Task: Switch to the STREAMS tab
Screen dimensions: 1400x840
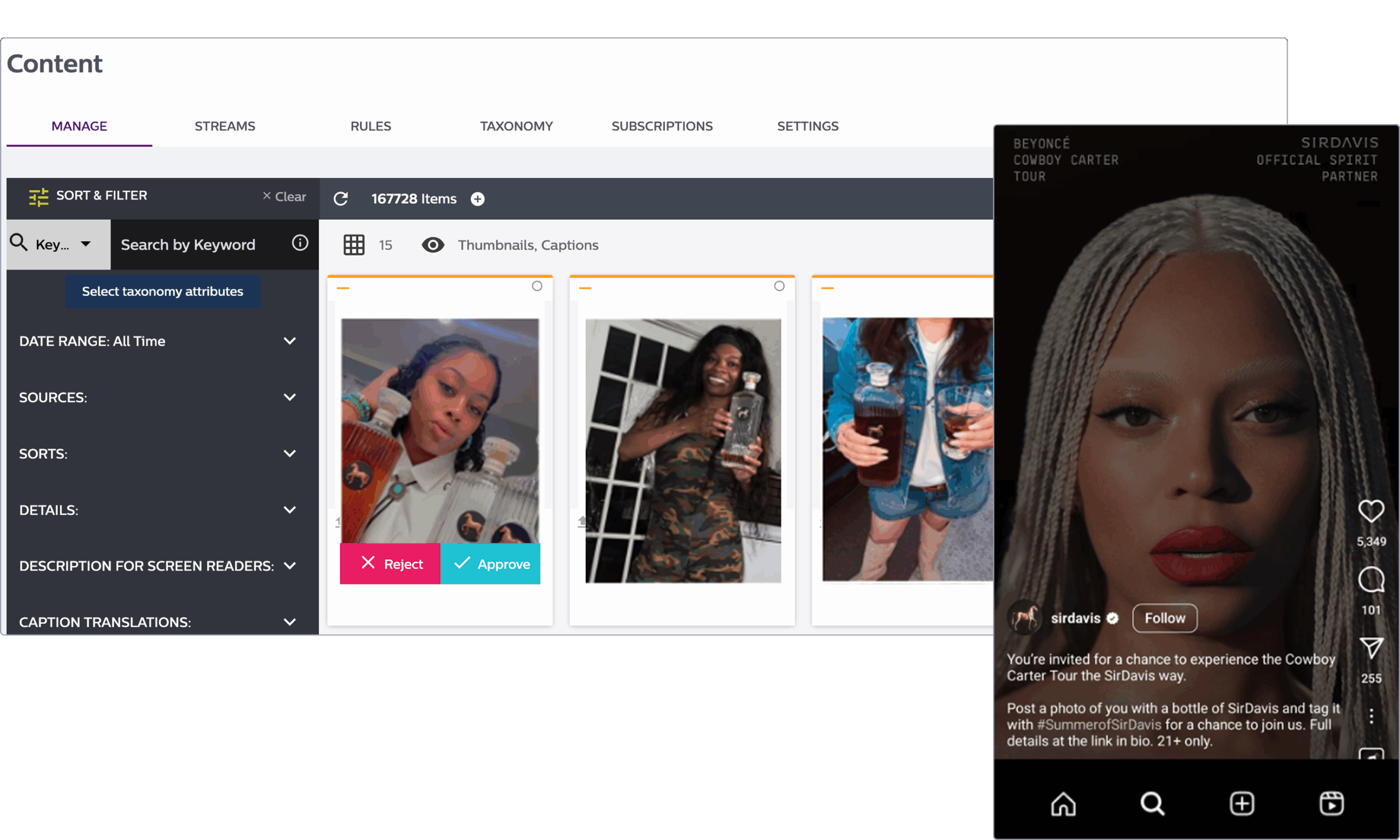Action: (x=225, y=126)
